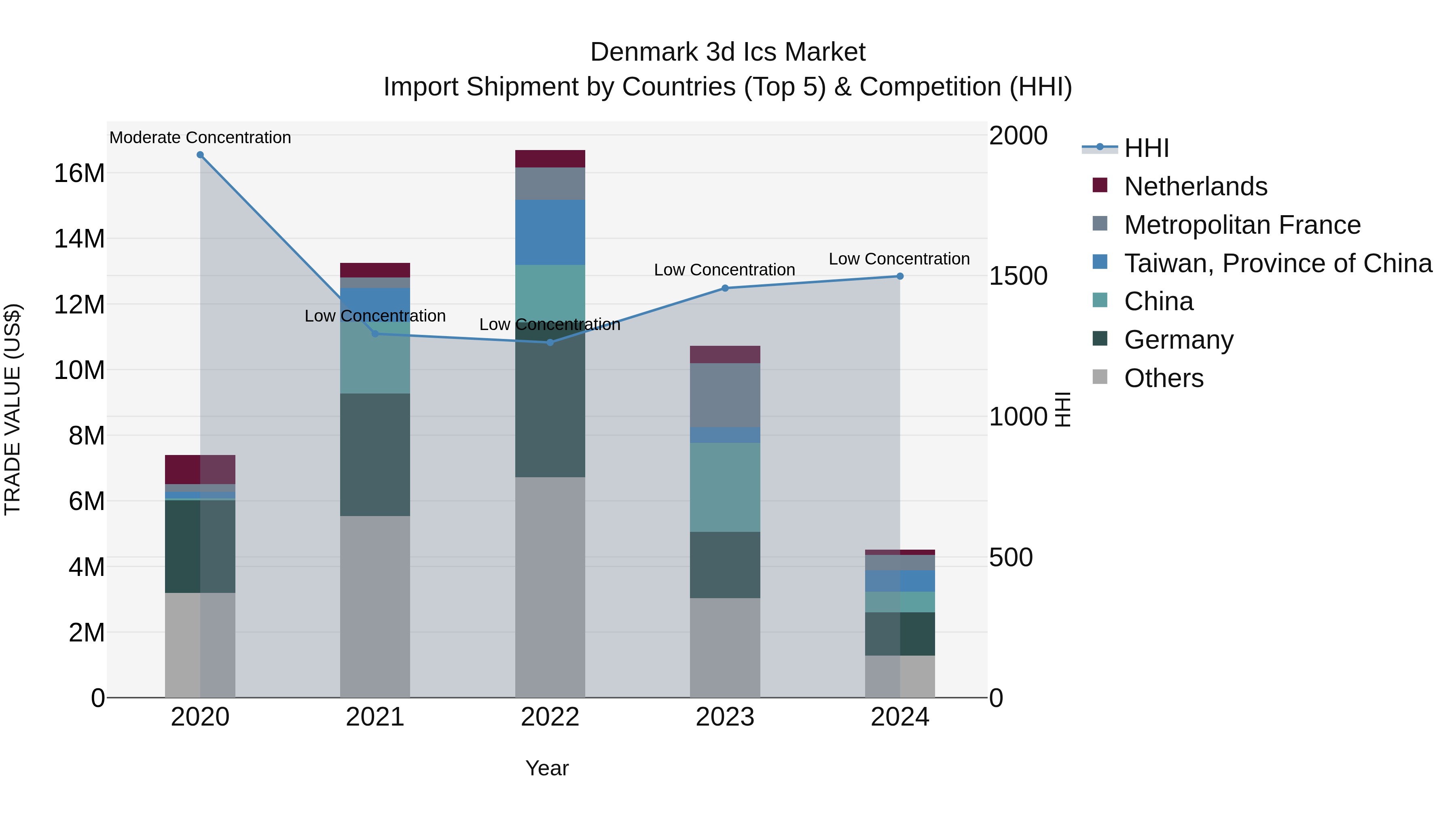Click the TRADE VALUE (US$) axis title

point(13,409)
